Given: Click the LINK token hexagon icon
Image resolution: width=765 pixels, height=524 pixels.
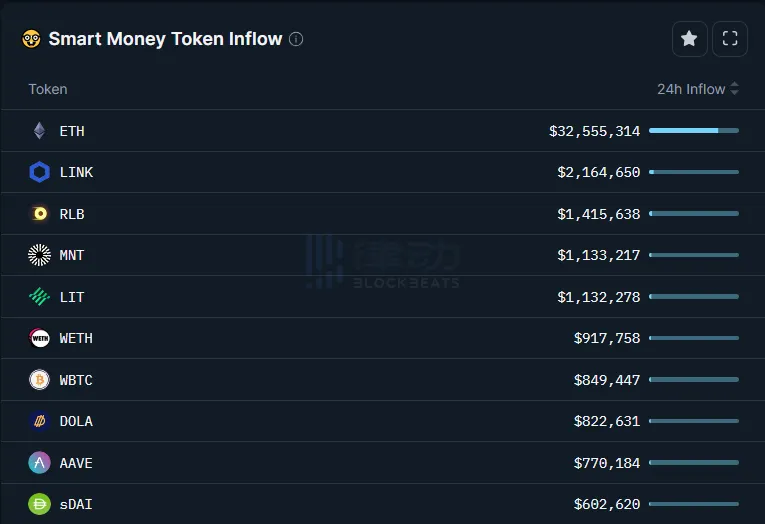Looking at the screenshot, I should click(x=40, y=172).
